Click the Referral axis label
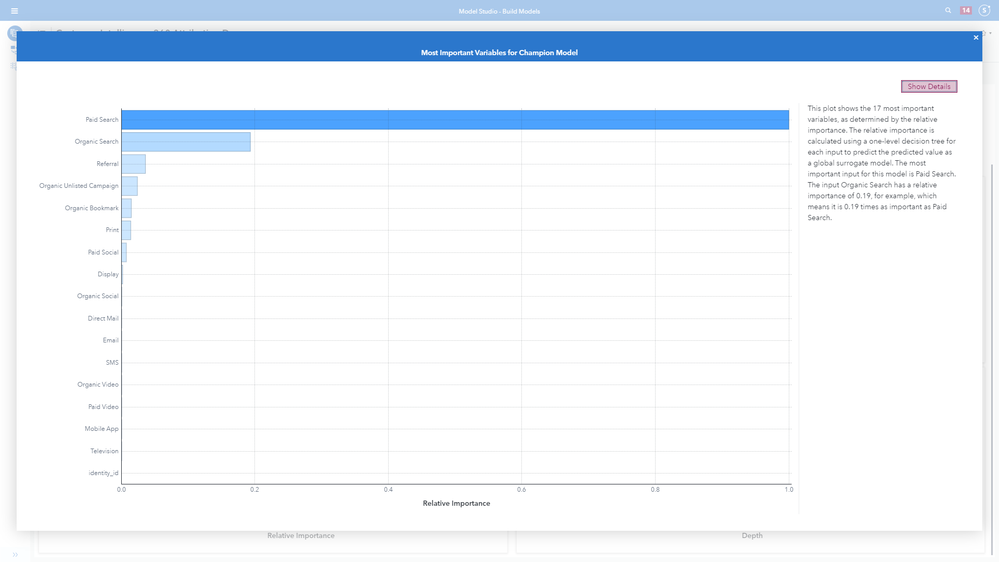The width and height of the screenshot is (999, 562). (107, 164)
